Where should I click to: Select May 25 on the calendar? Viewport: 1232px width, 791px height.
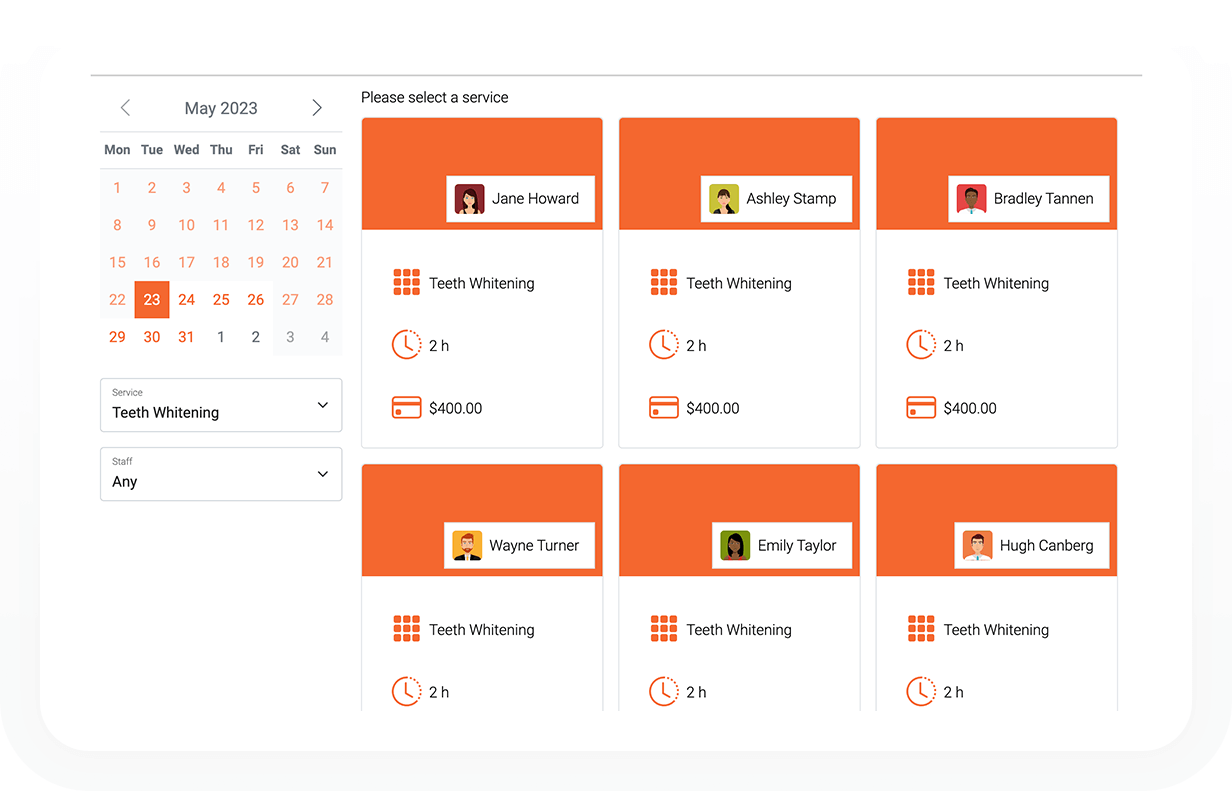pos(221,300)
